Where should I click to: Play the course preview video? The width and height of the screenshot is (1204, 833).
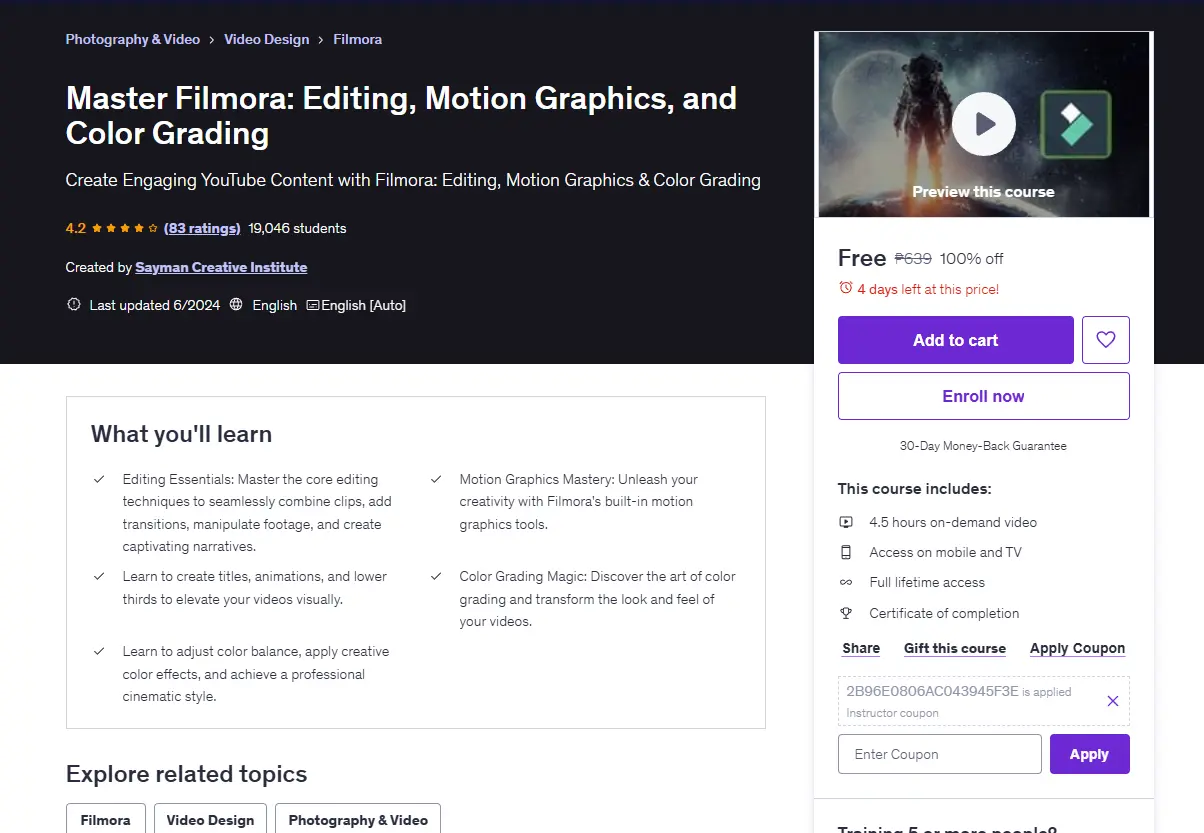pos(983,124)
